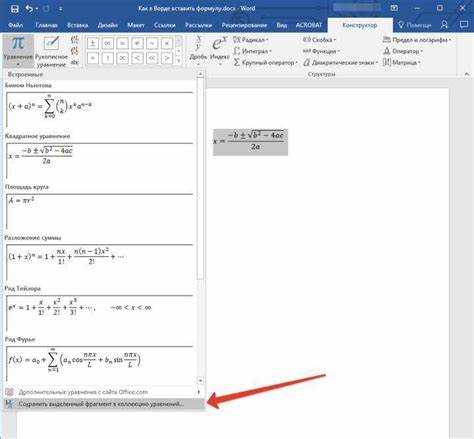
Task: Switch to the Вид tab
Action: (x=282, y=25)
